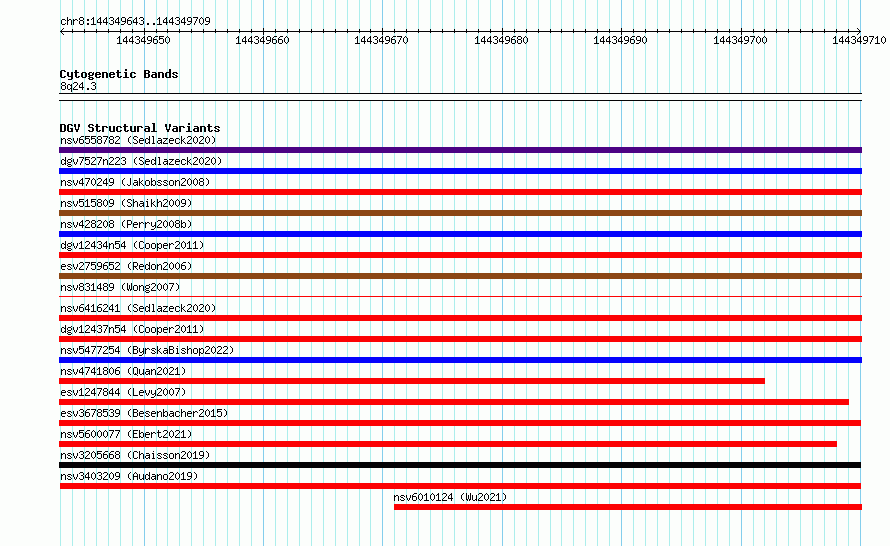Click the 8q24.3 band label
Viewport: 890px width, 546px height.
78,86
